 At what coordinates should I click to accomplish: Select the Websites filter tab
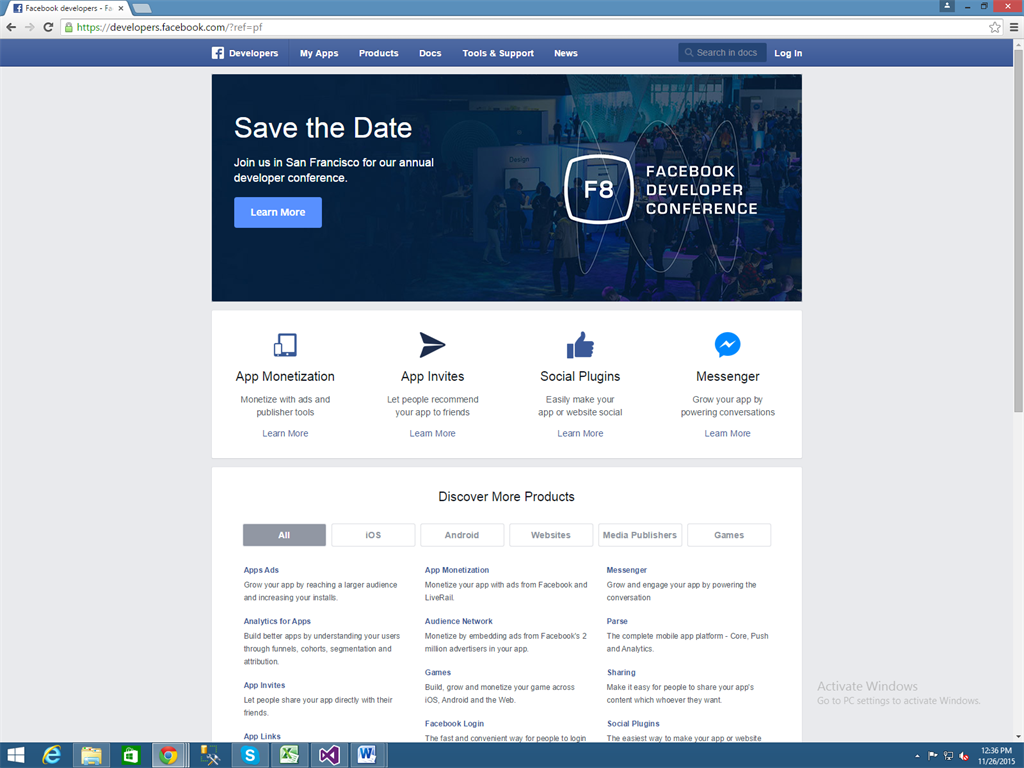(x=551, y=535)
